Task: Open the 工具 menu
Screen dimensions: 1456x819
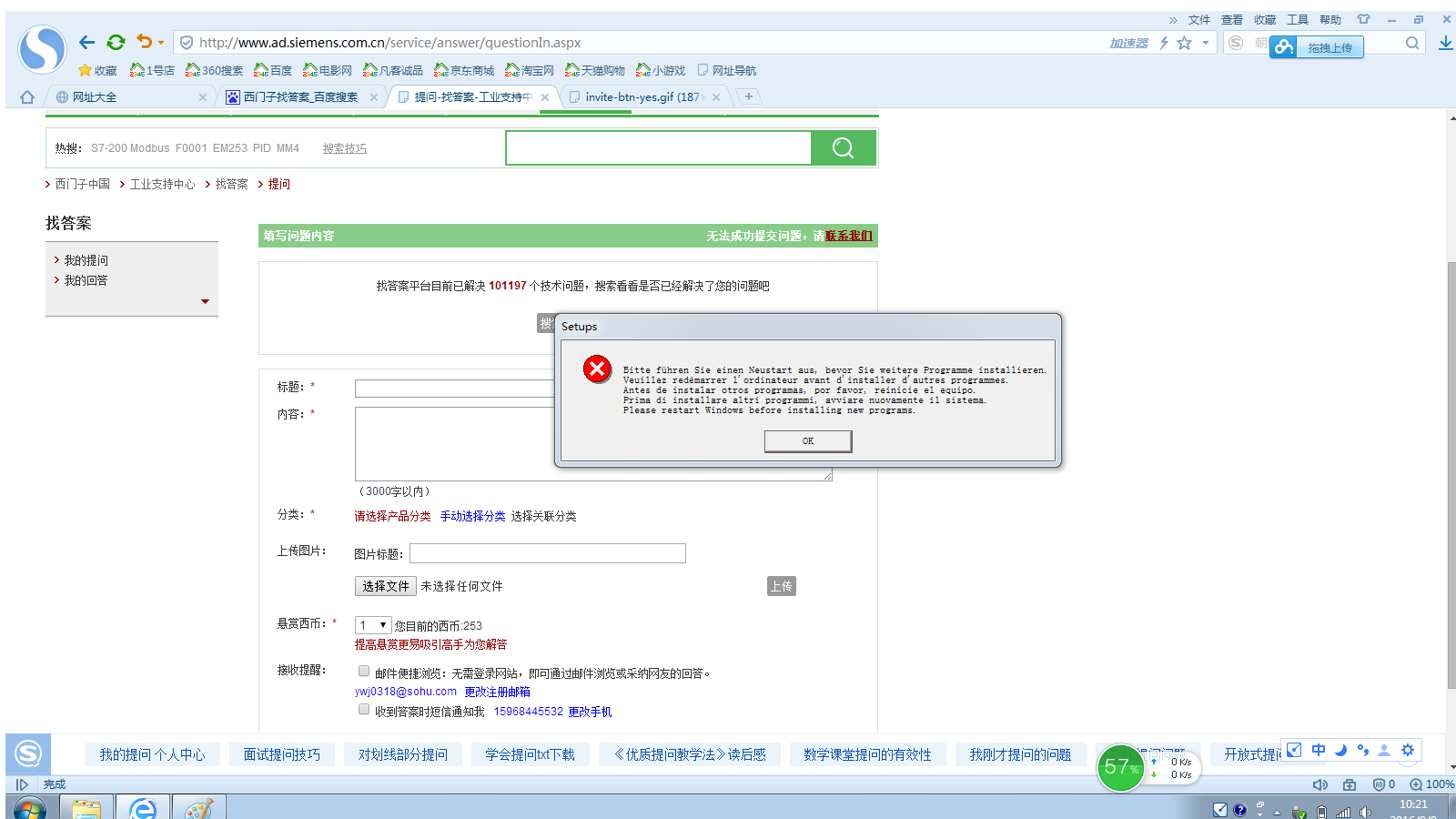Action: 1298,19
